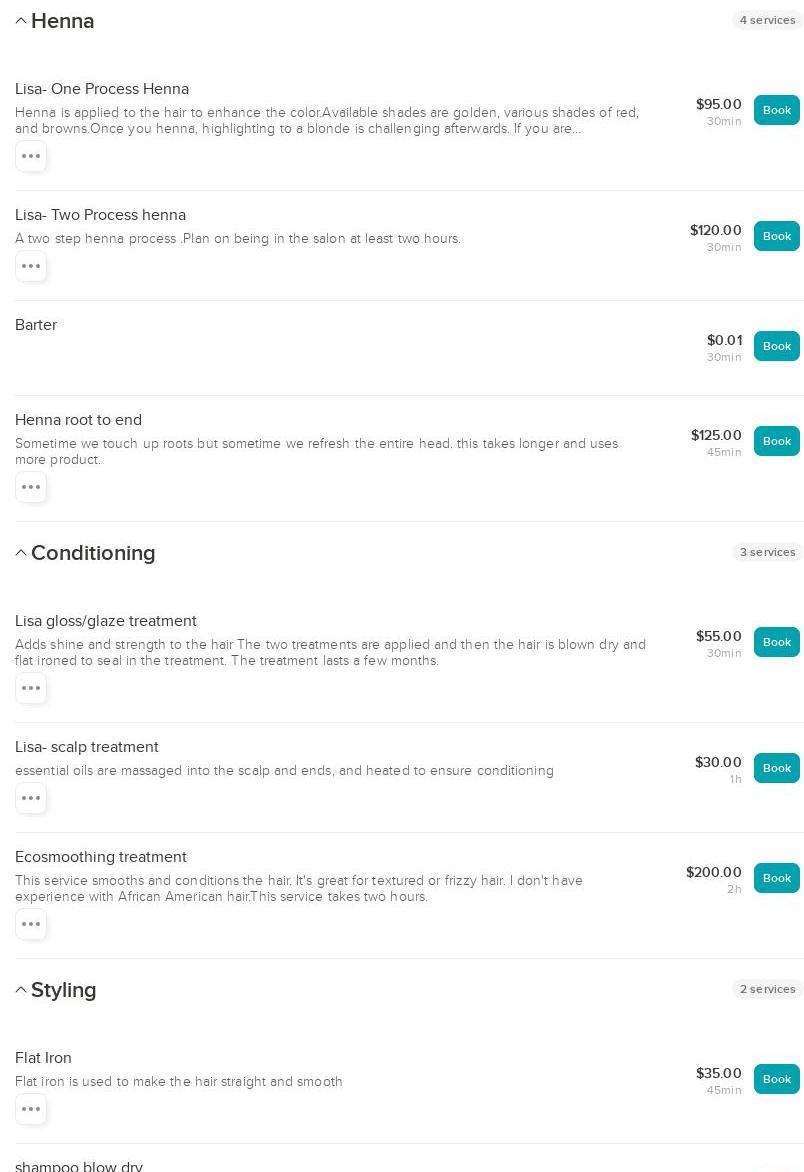Book Henna root to end service
Viewport: 804px width, 1172px height.
pyautogui.click(x=776, y=441)
